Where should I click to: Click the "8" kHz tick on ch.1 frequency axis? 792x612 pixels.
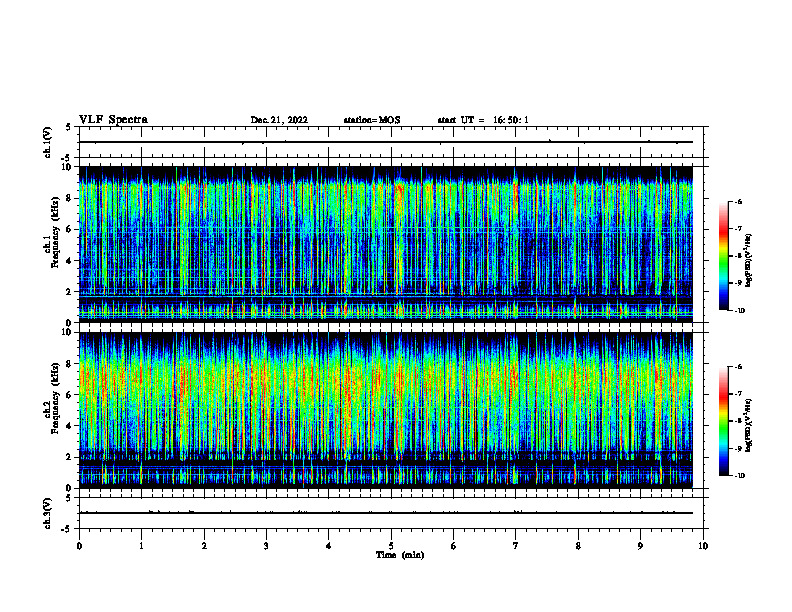point(69,198)
